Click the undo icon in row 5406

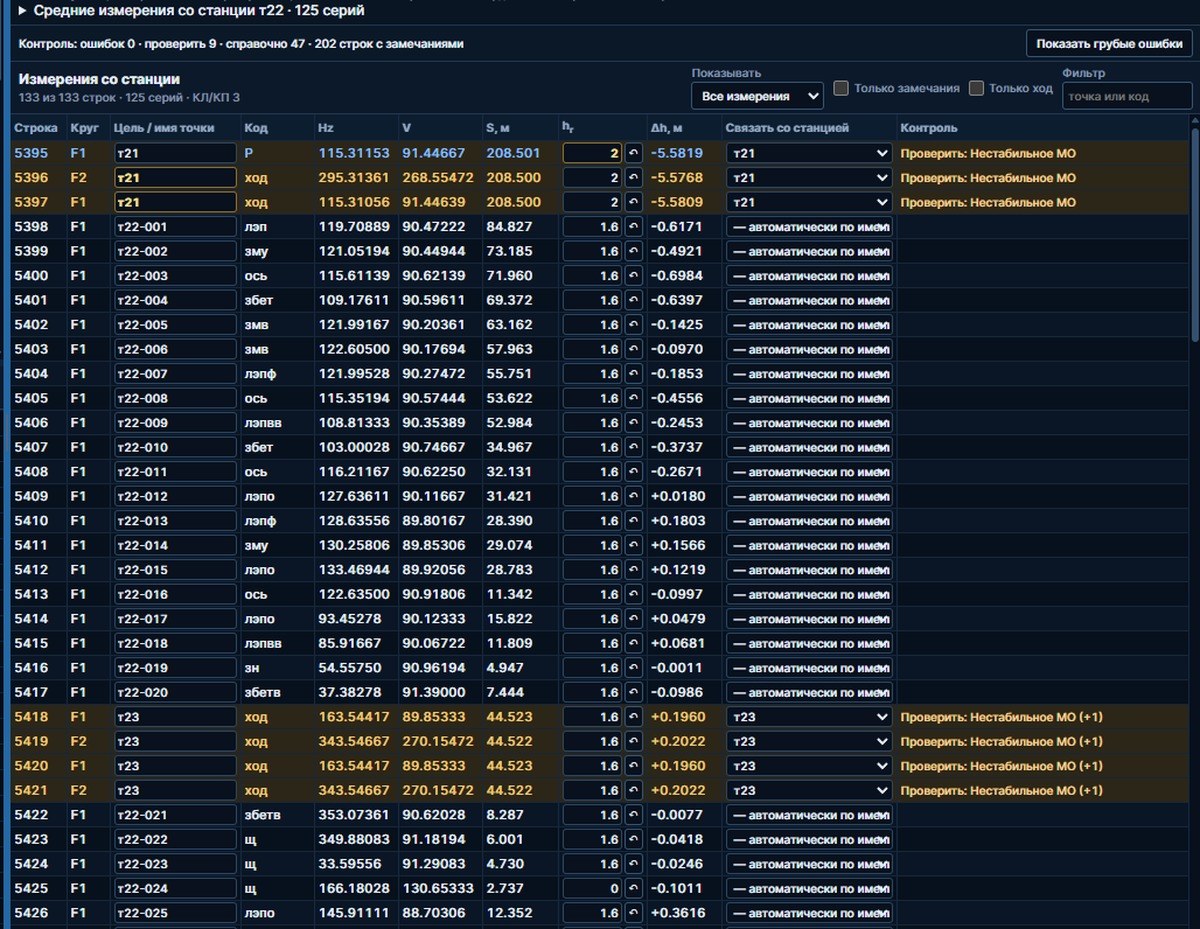633,423
